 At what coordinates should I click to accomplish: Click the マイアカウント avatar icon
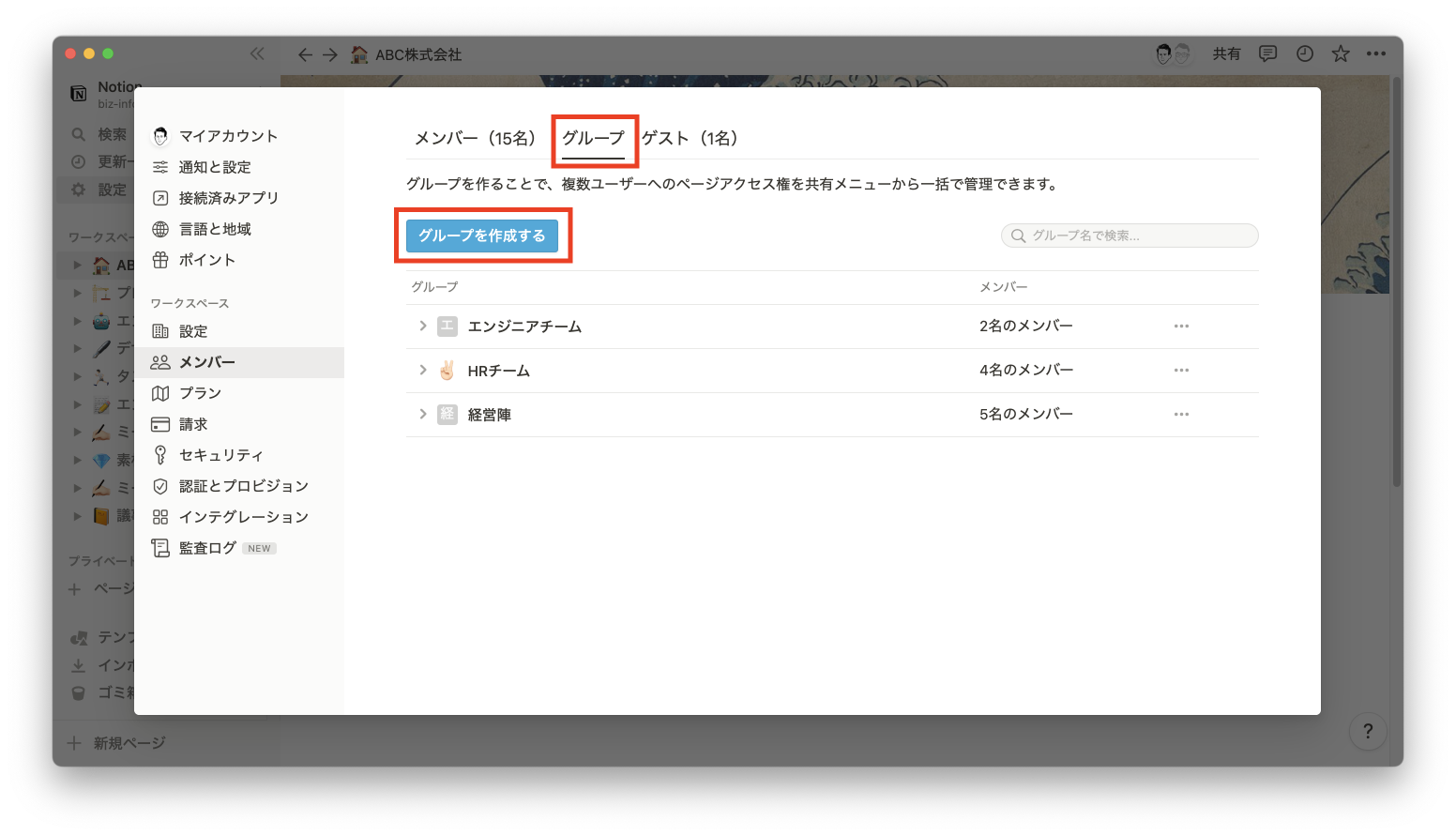160,136
